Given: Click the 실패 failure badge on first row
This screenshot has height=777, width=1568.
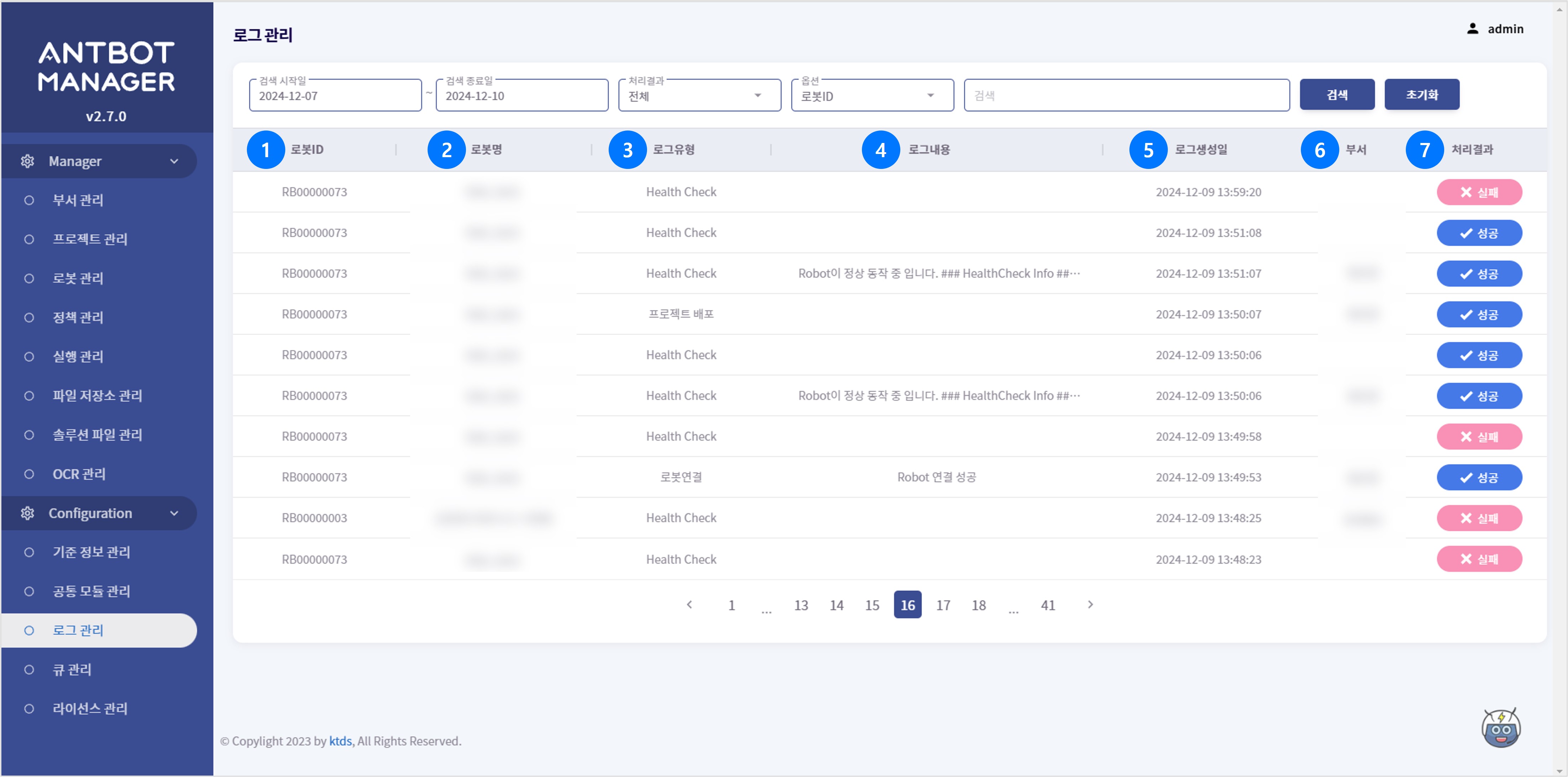Looking at the screenshot, I should pyautogui.click(x=1480, y=192).
